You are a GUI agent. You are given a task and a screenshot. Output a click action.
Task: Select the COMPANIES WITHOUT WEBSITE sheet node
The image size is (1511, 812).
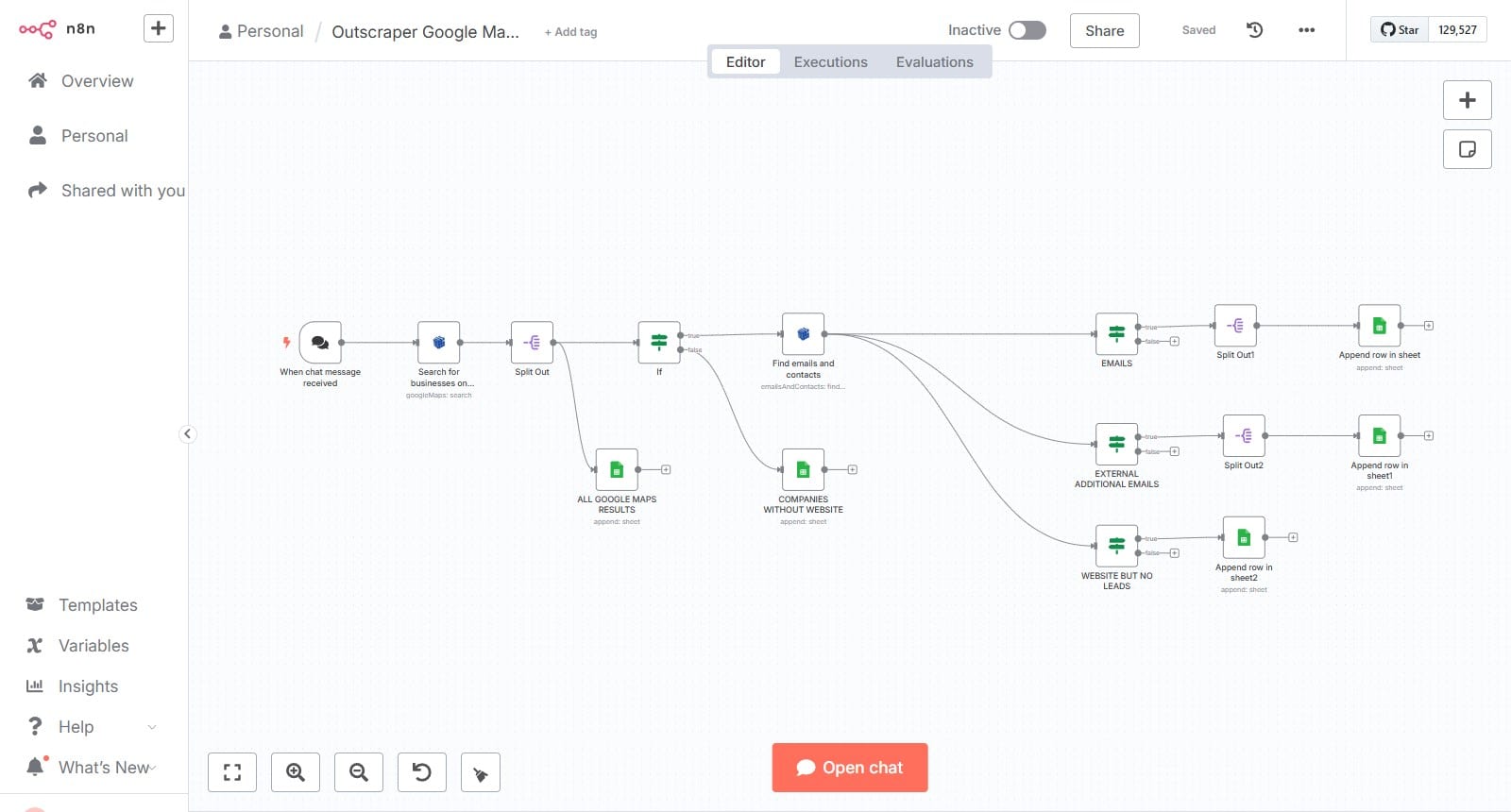point(804,470)
